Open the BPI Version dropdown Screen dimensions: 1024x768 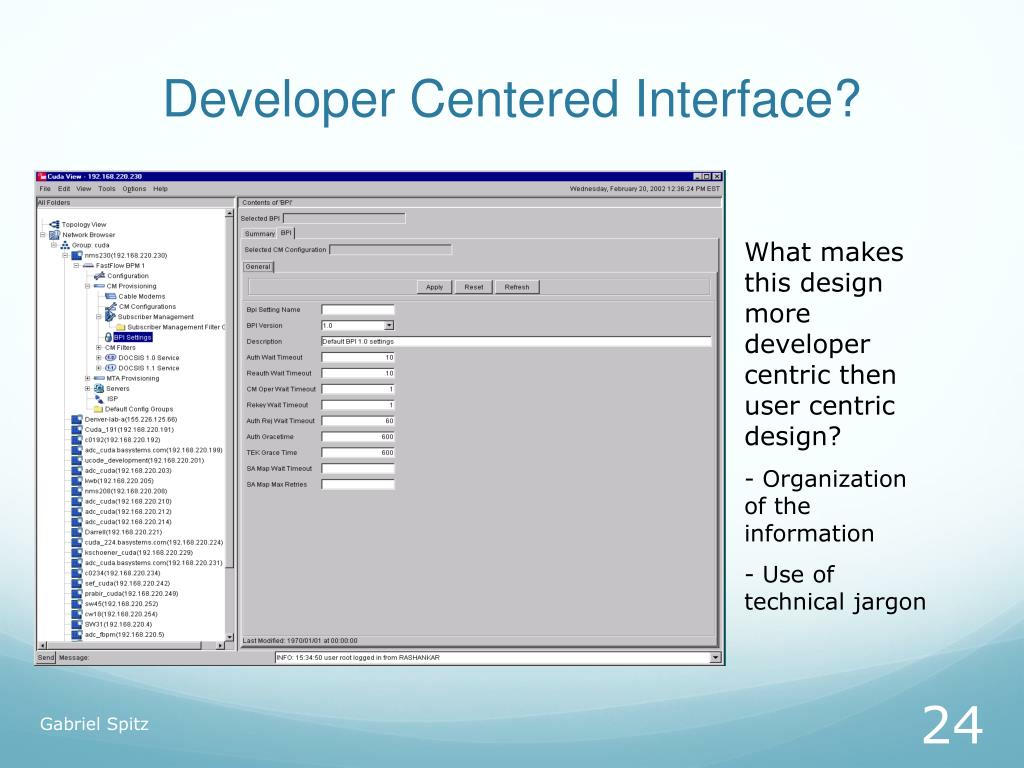coord(389,325)
